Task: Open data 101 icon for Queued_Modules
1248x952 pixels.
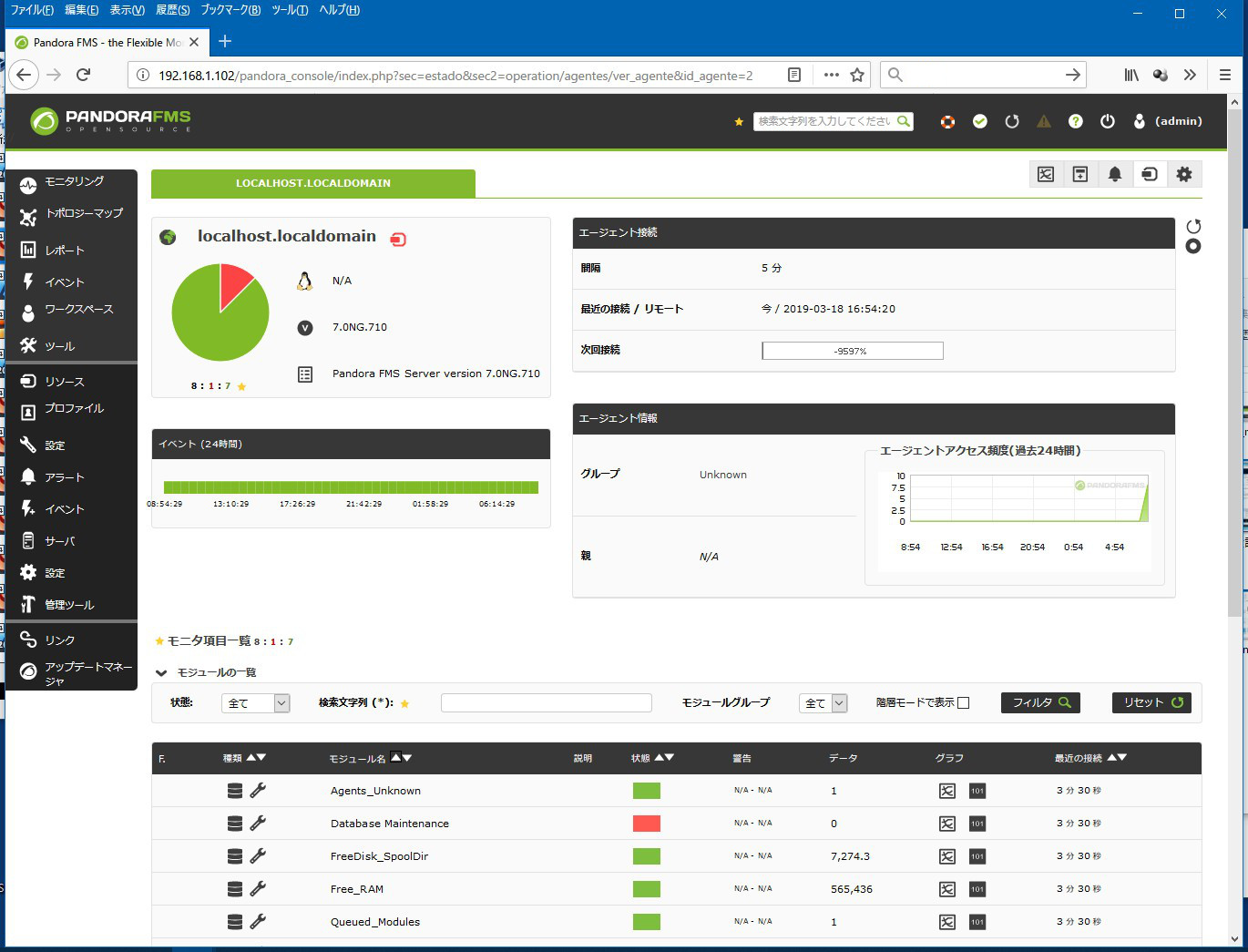Action: tap(977, 922)
